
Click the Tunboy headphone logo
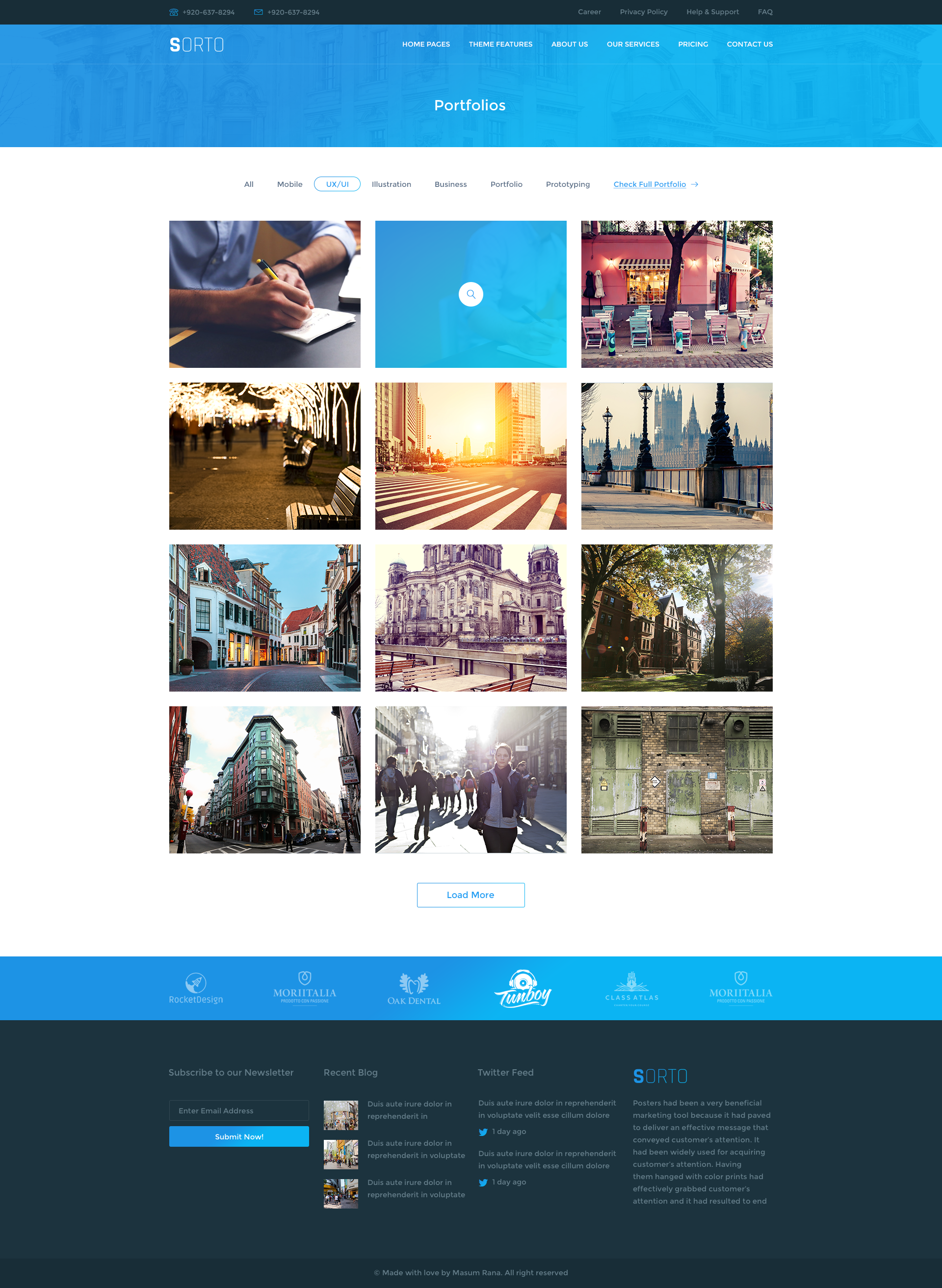point(523,989)
